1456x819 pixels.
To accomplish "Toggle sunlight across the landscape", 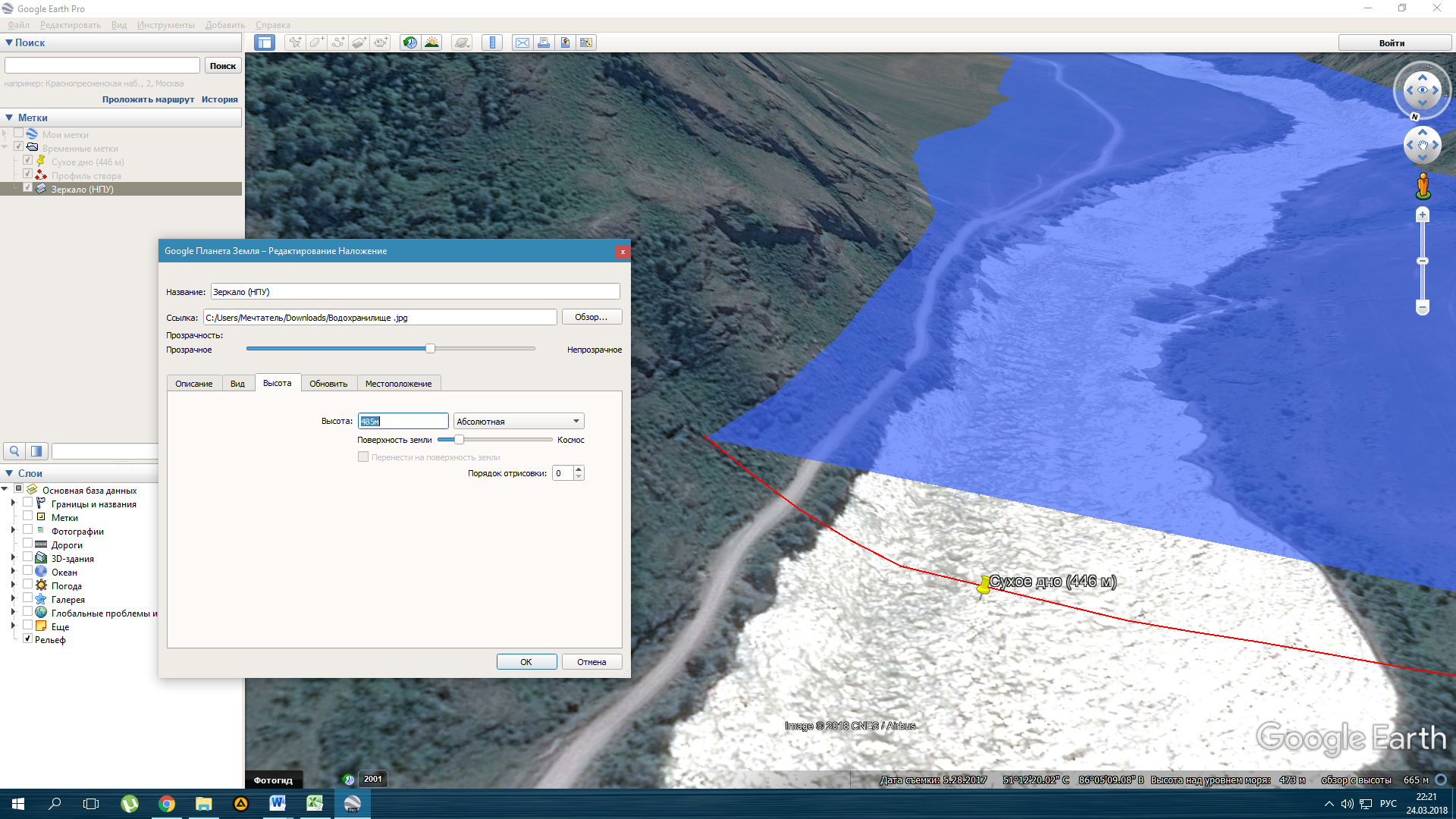I will [x=431, y=42].
